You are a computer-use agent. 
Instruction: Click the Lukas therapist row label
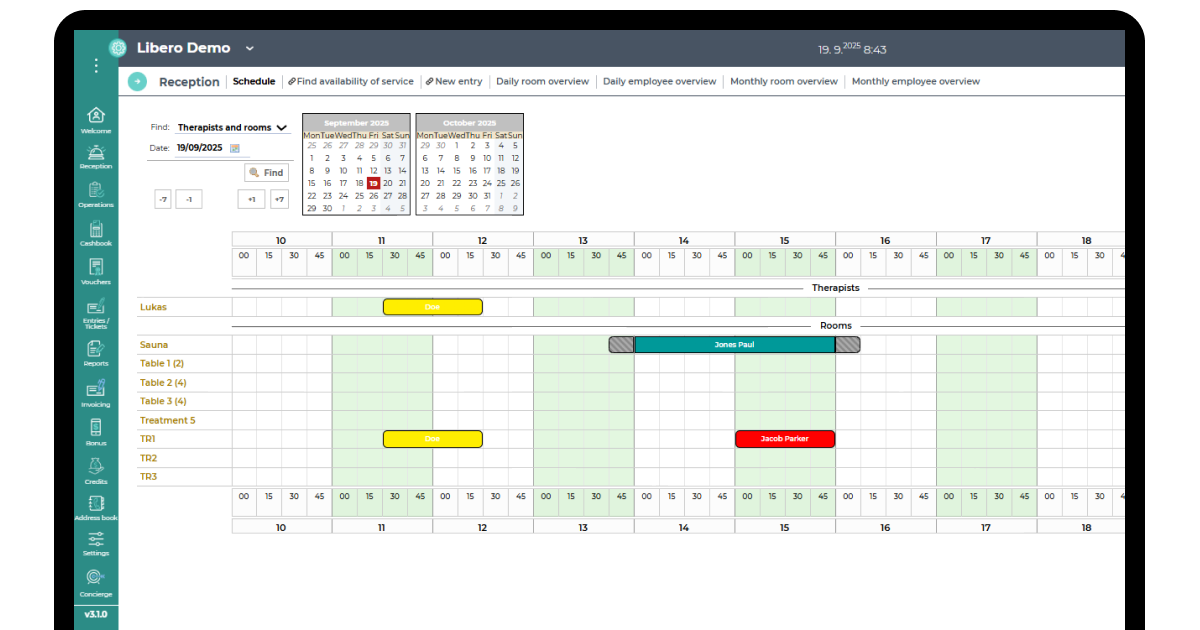[153, 307]
